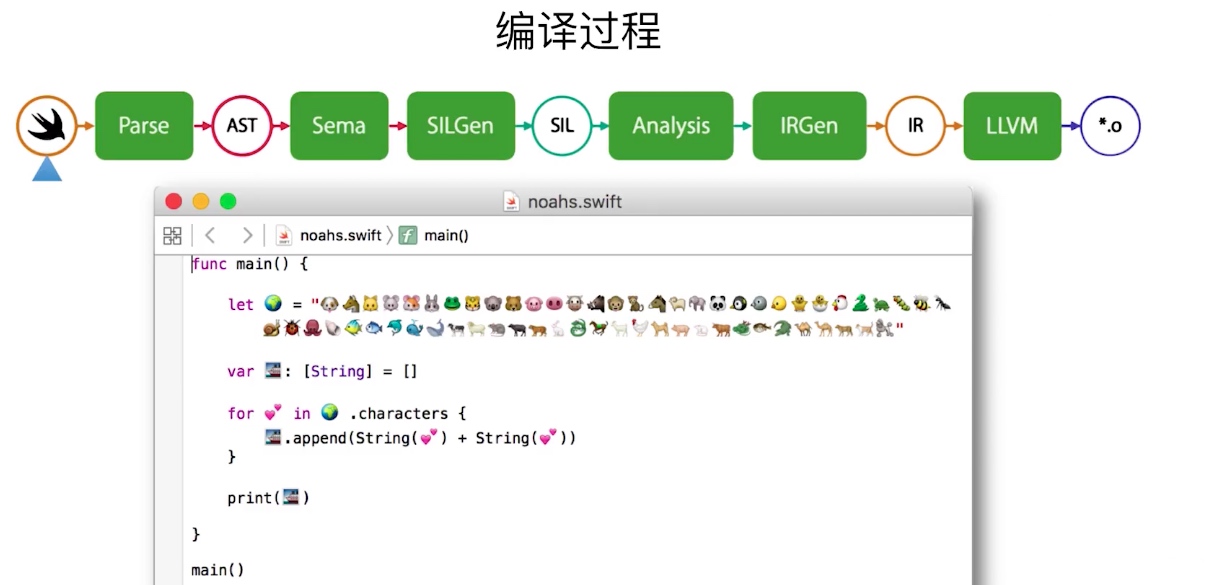Select the AST circle node
The image size is (1211, 585).
pos(242,126)
